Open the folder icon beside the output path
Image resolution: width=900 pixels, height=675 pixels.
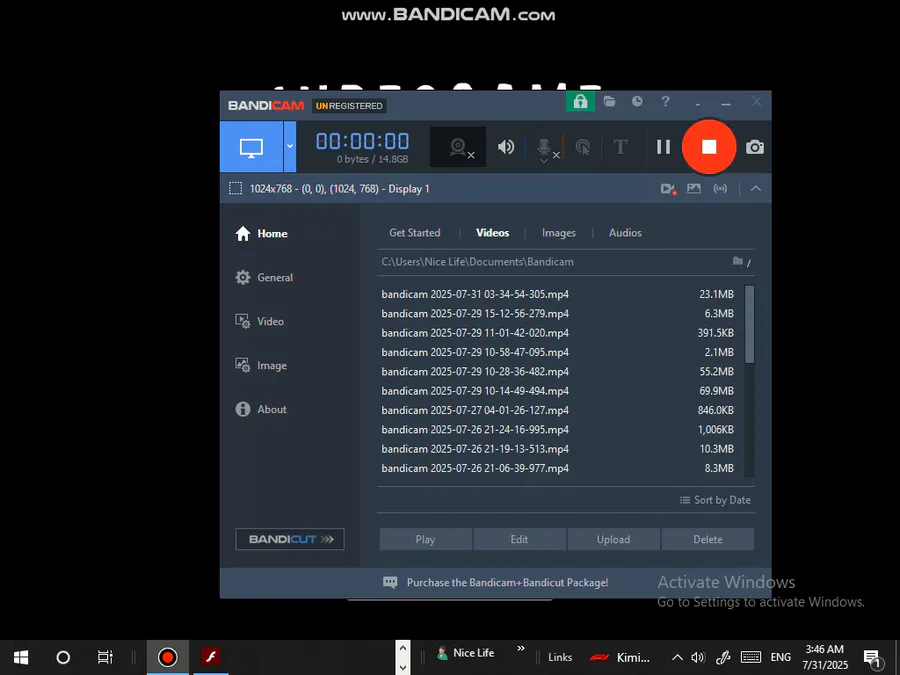tap(738, 261)
